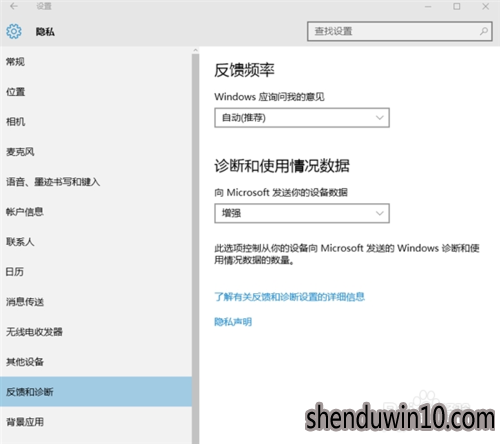Open link 了解有关反馈和诊断设置的详细信息
Screen dimensions: 500x444
(x=289, y=297)
